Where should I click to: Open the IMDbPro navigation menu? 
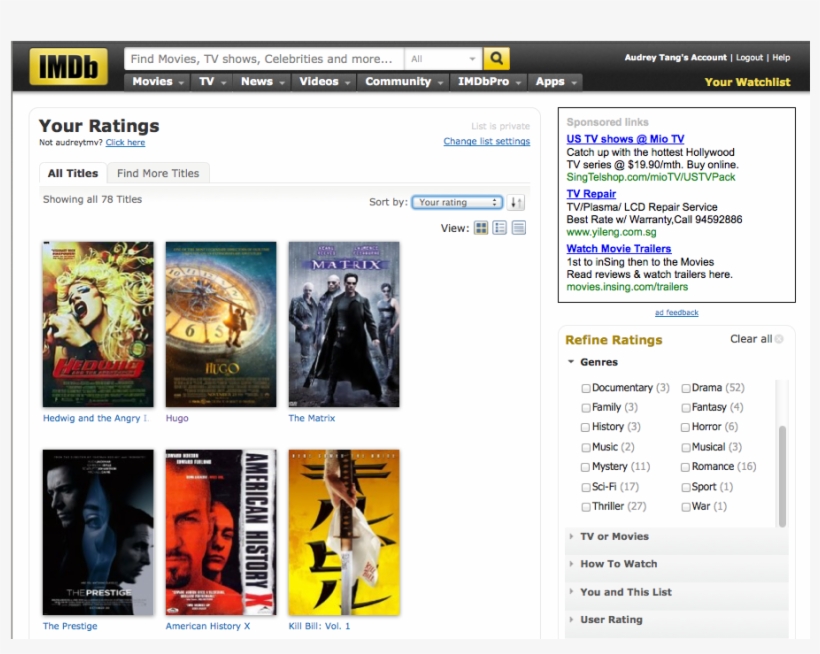click(x=489, y=82)
